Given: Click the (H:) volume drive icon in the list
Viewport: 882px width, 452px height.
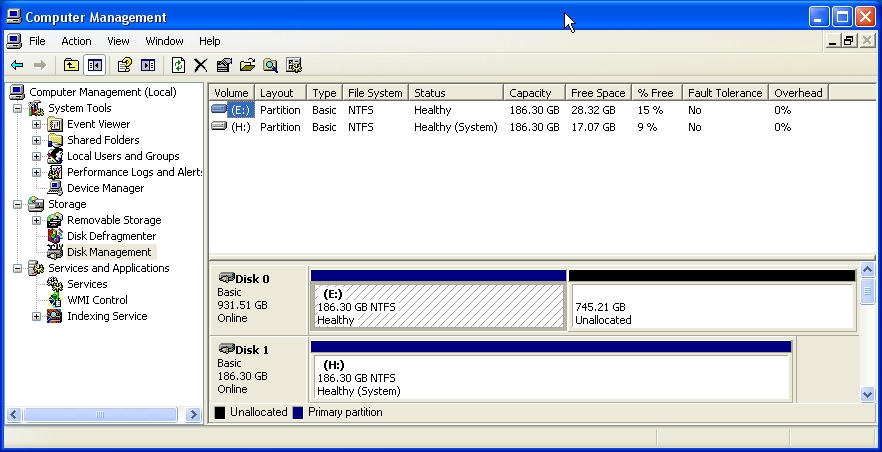Looking at the screenshot, I should (219, 126).
